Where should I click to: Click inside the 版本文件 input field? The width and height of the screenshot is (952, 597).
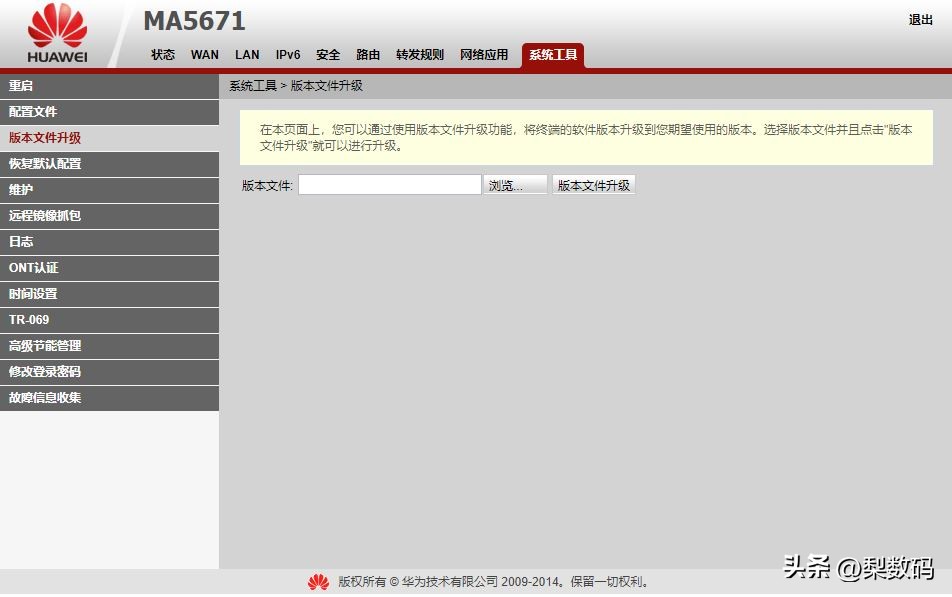tap(389, 185)
